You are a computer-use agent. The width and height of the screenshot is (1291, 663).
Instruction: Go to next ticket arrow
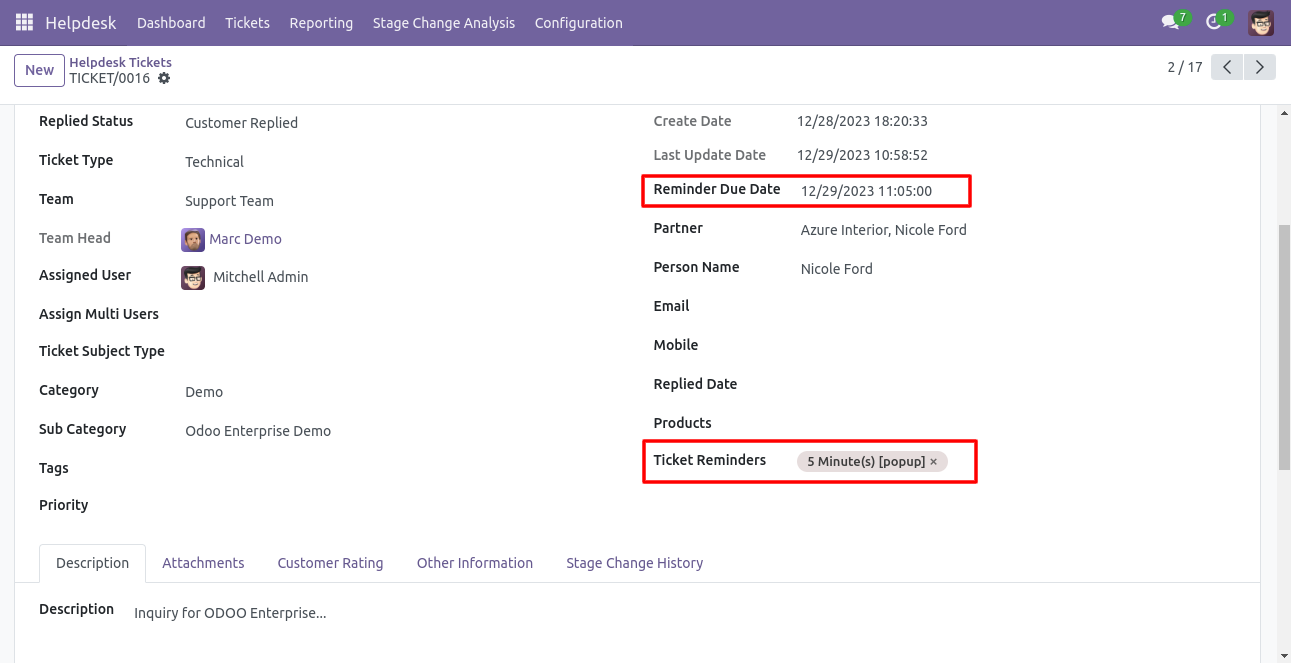click(1260, 67)
